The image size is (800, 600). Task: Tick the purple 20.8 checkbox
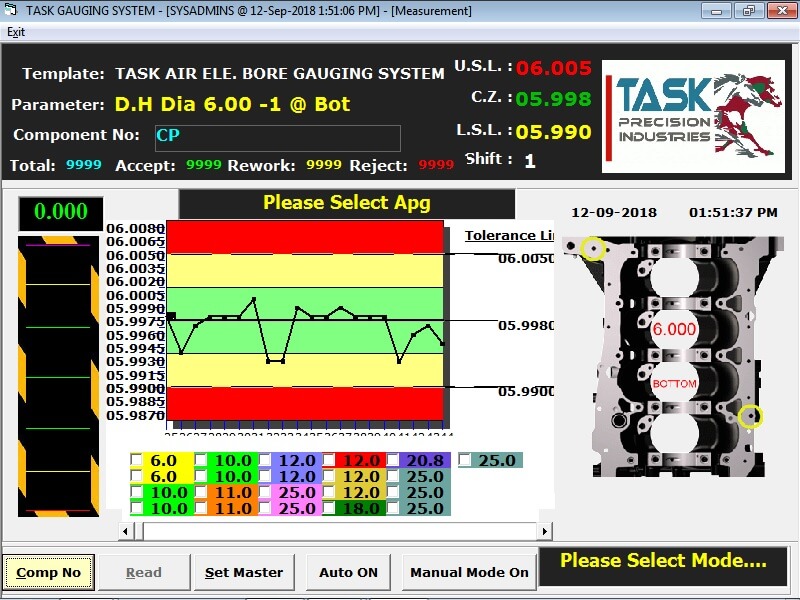click(393, 461)
